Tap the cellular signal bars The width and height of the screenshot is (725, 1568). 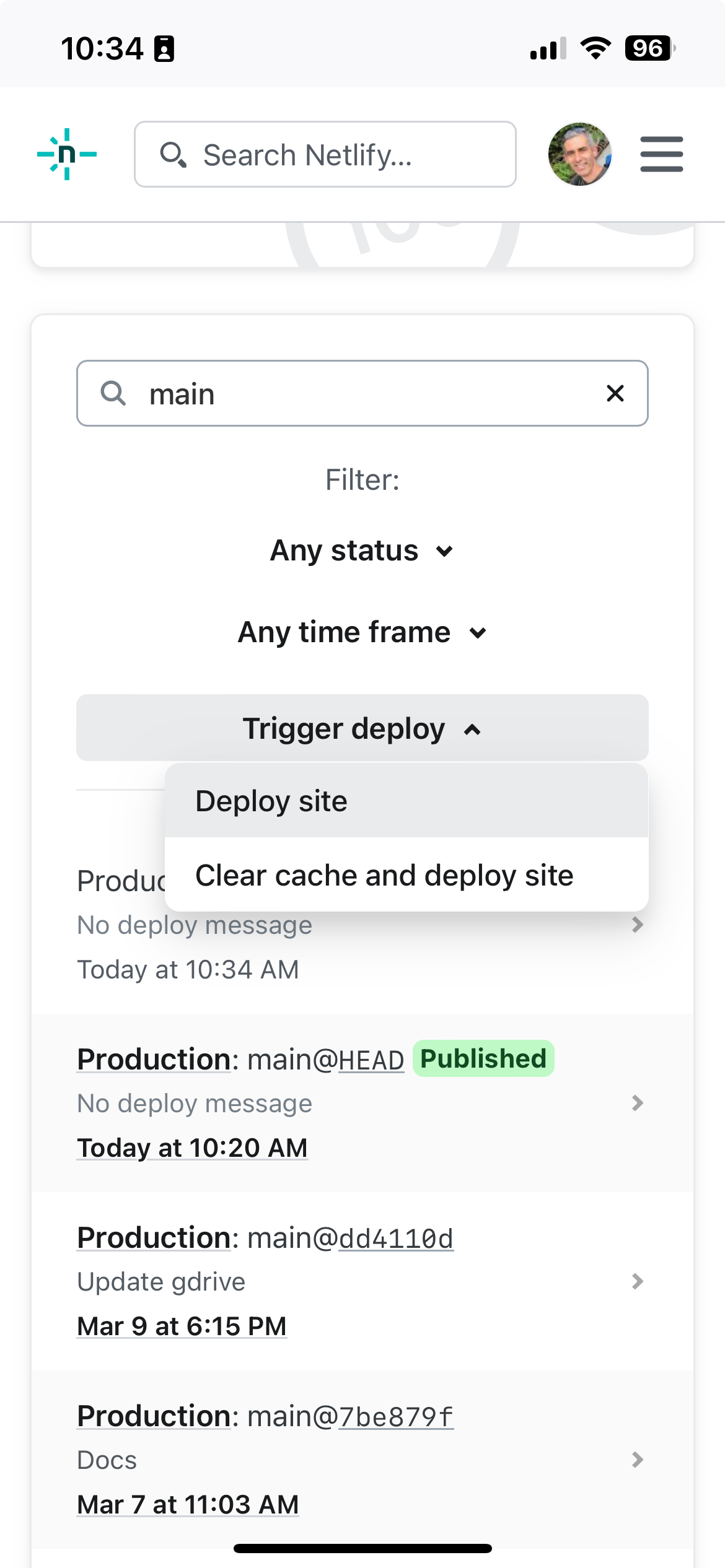coord(548,48)
